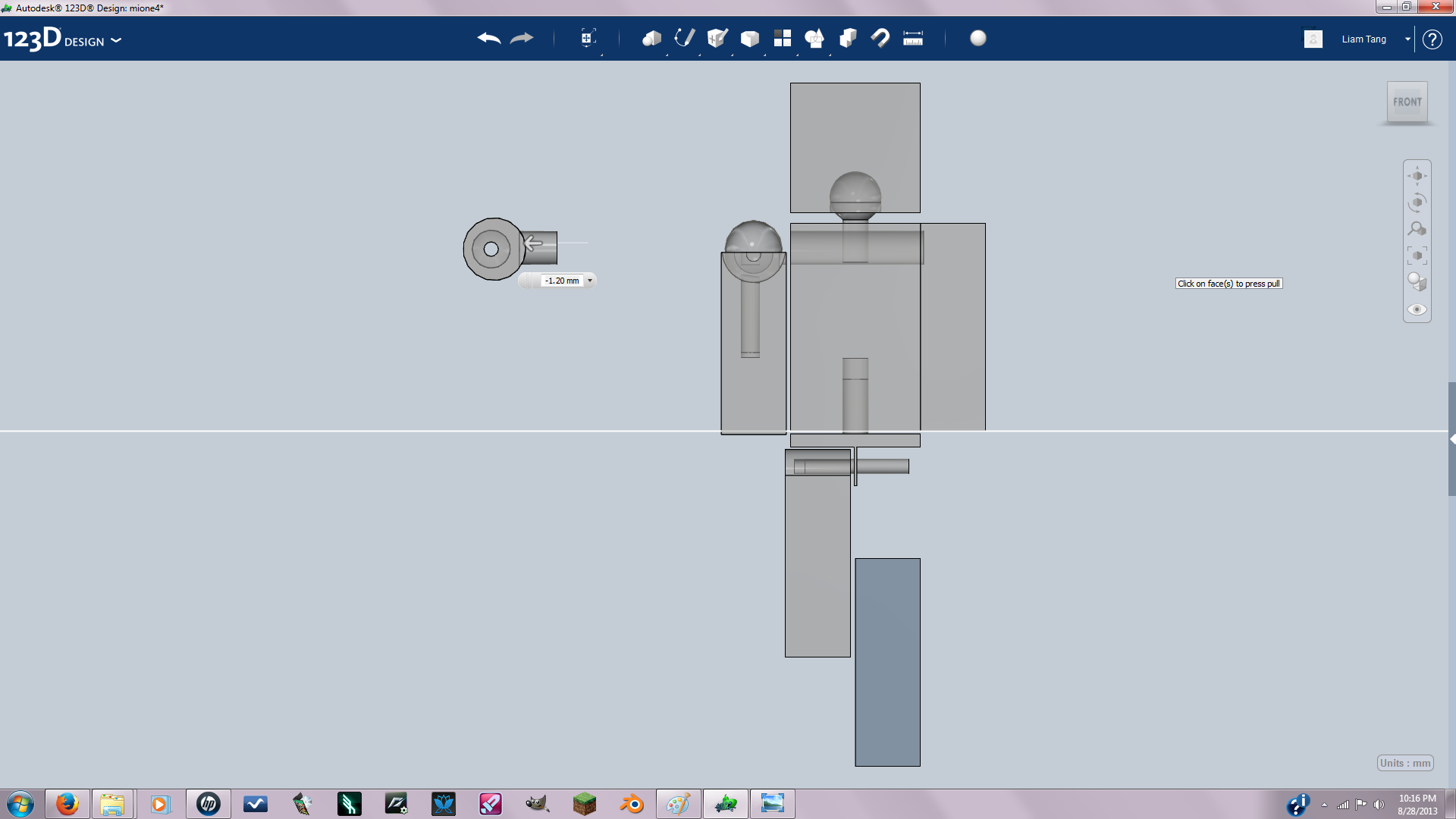
Task: Click the FRONT face of the view cube
Action: pos(1407,102)
